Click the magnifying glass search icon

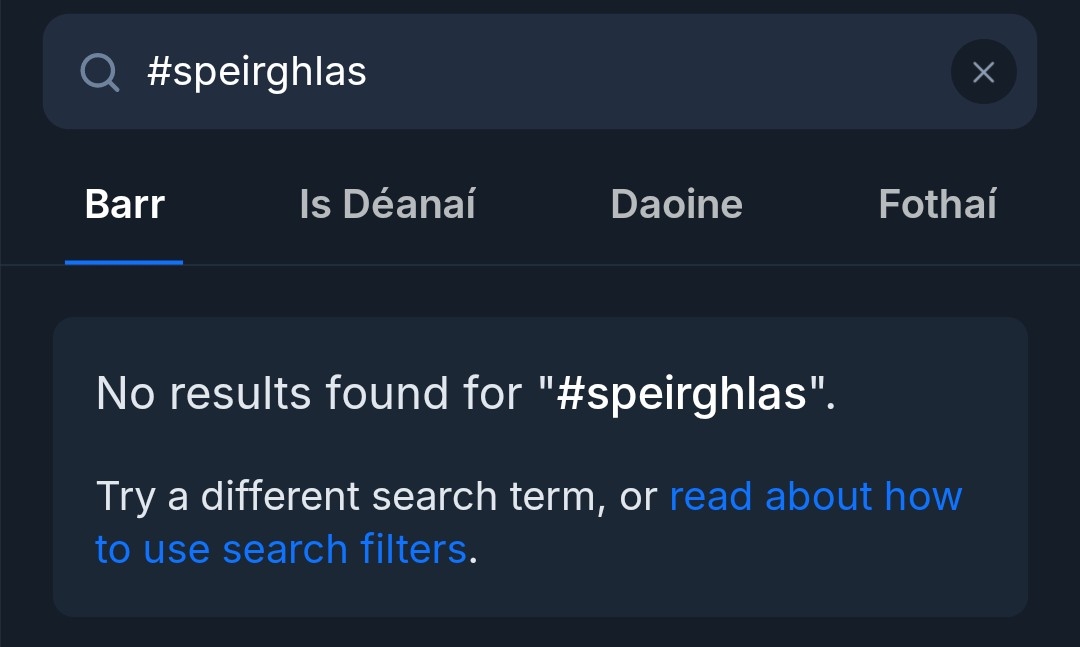[100, 72]
